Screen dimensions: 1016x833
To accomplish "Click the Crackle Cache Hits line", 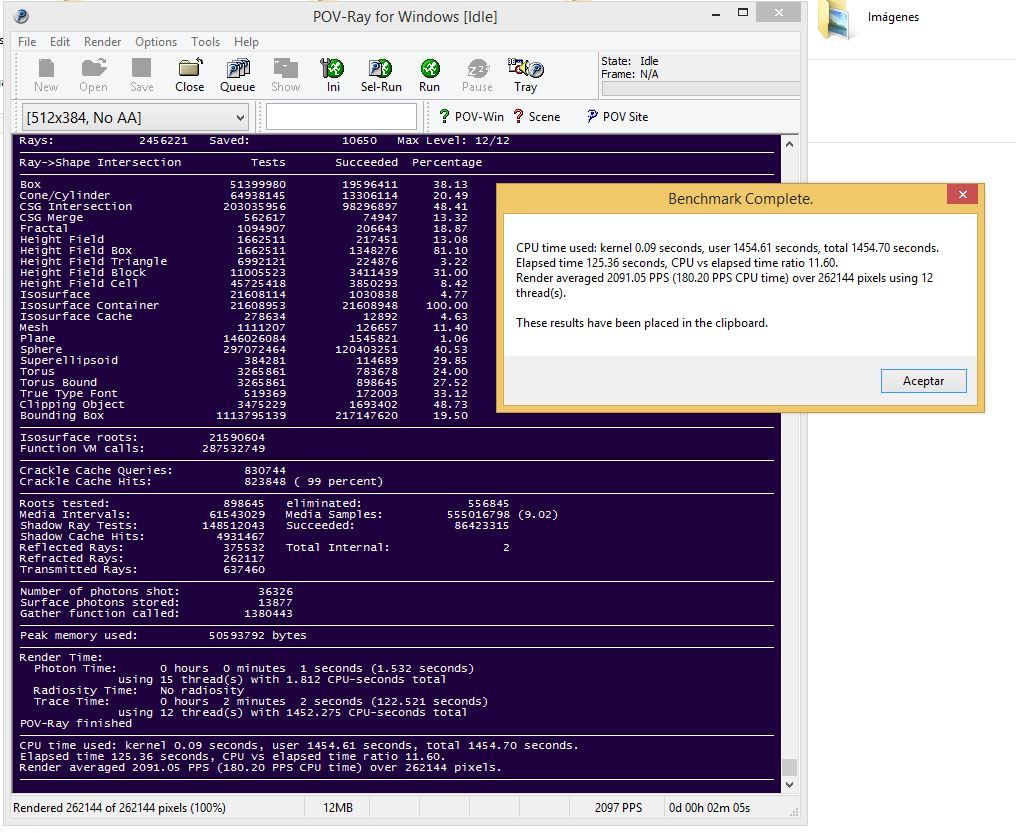I will click(x=201, y=481).
